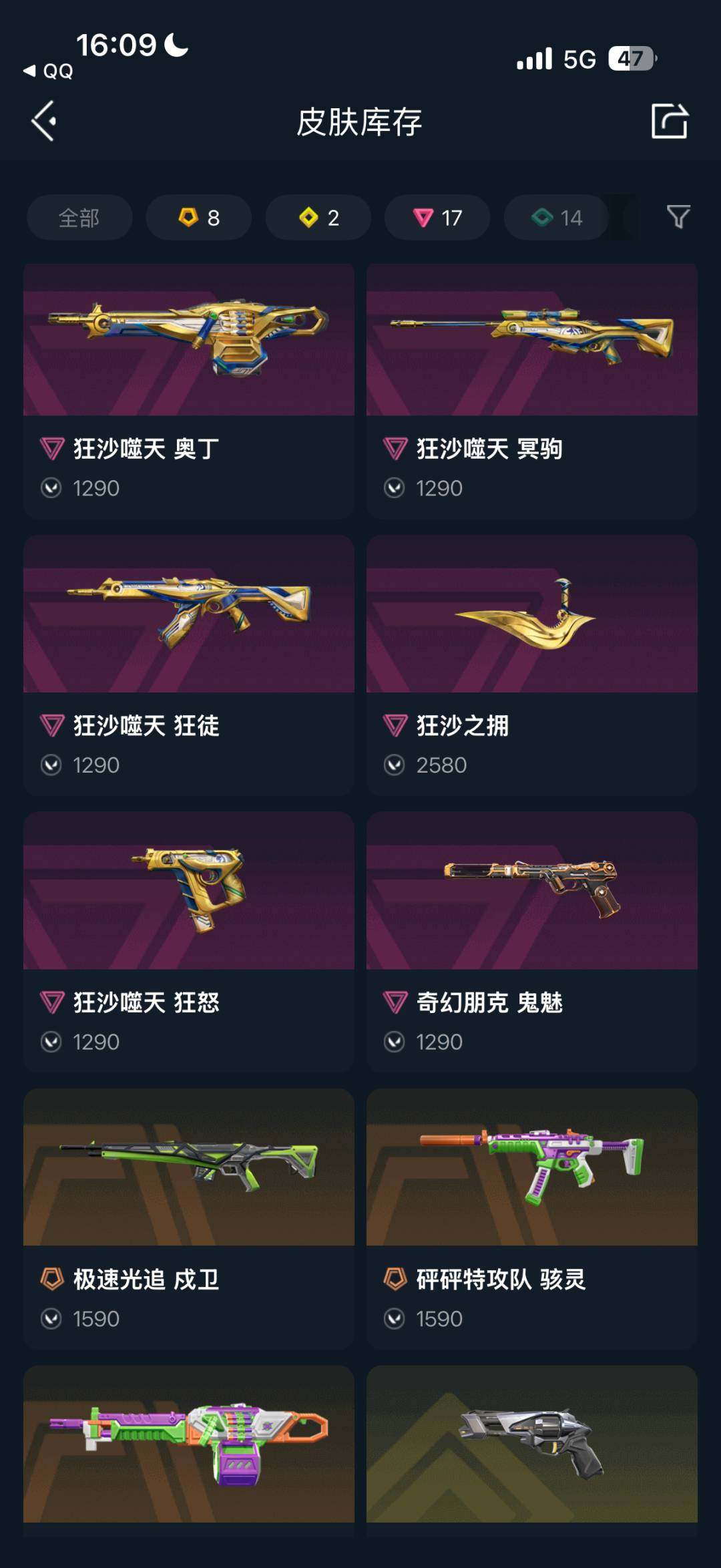This screenshot has width=721, height=1568.
Task: Open 奇幻朋克 鬼魅 pistol thumbnail
Action: click(532, 891)
